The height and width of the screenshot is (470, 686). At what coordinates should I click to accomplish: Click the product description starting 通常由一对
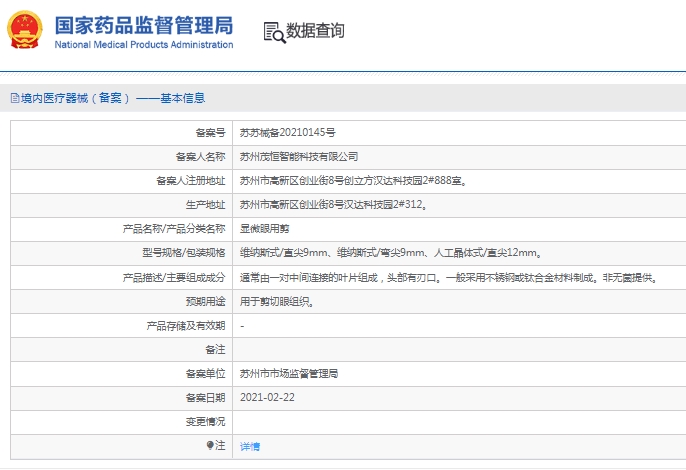[449, 277]
